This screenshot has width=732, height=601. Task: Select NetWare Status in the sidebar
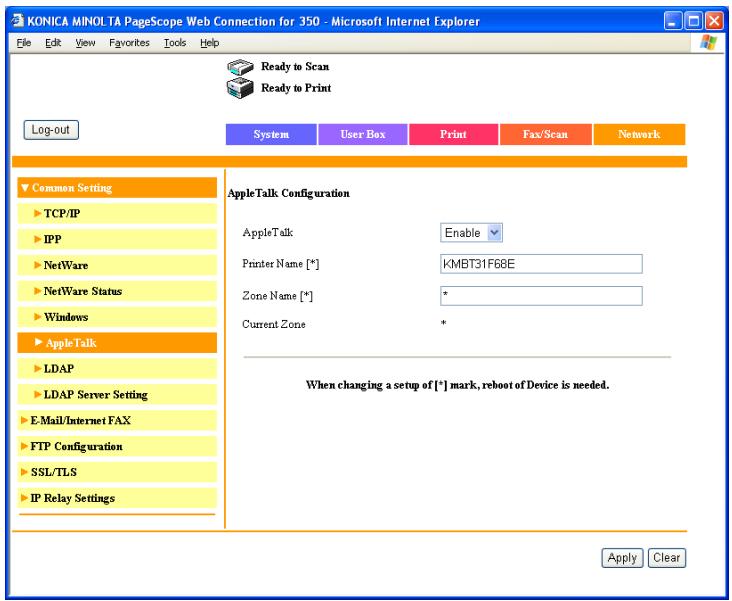(117, 291)
